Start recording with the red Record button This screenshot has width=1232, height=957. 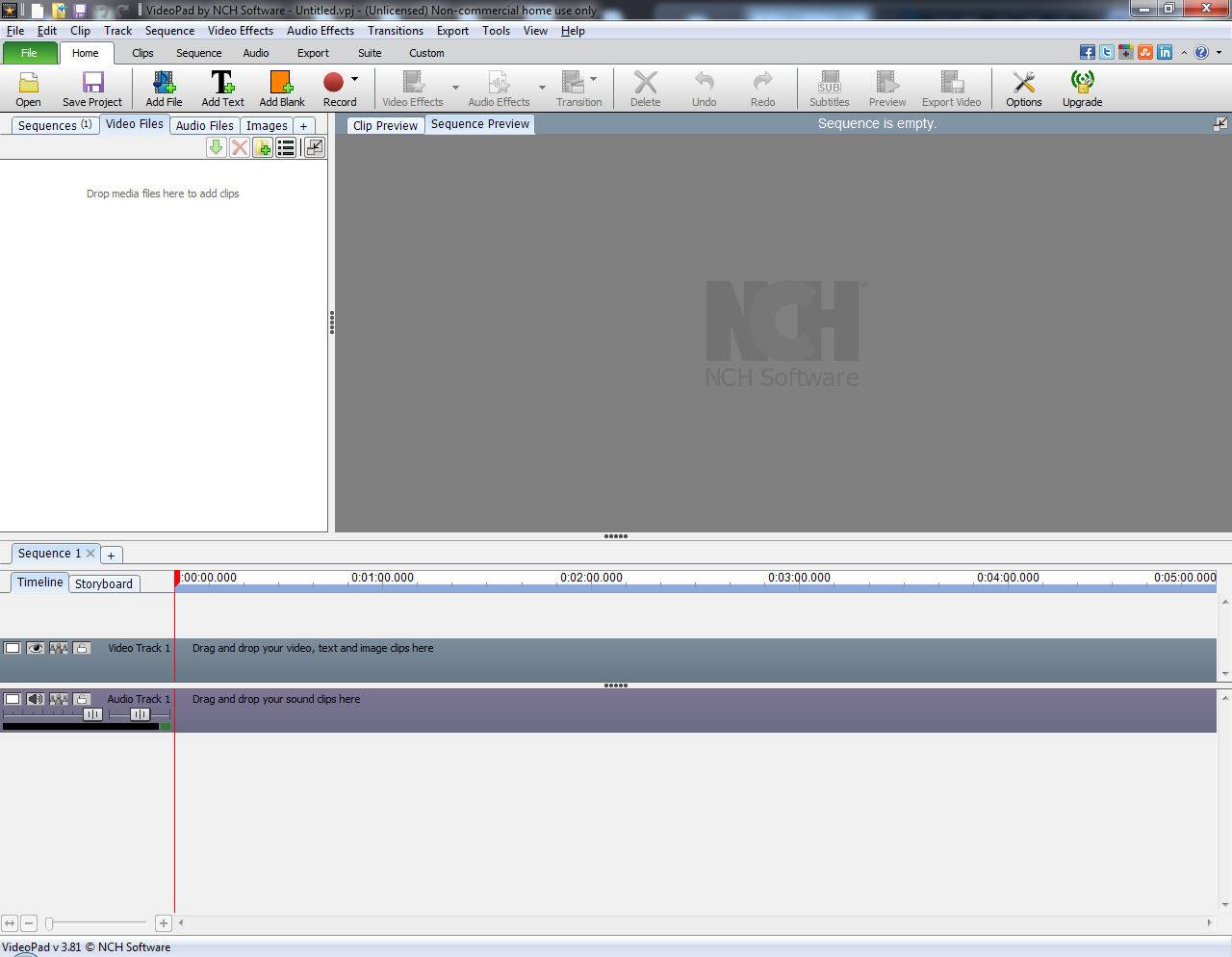pos(334,83)
